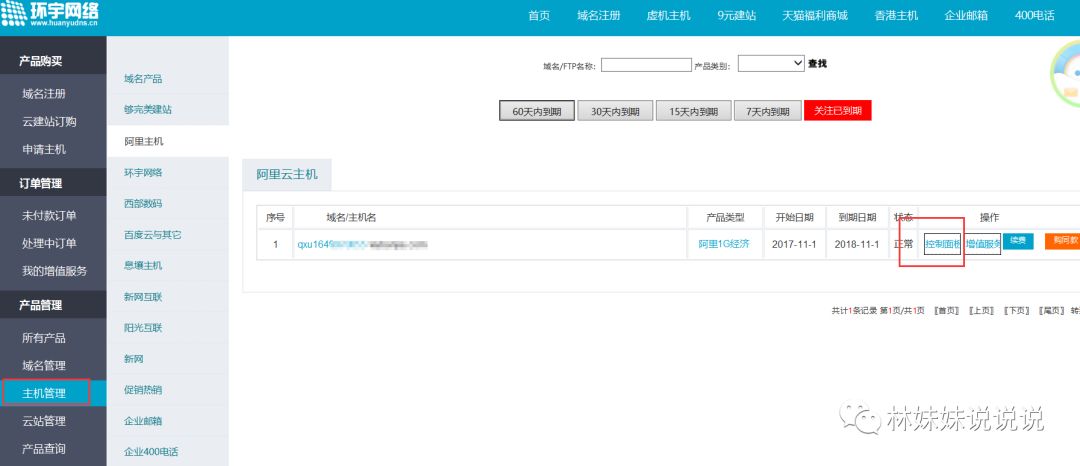Open 所有产品 in left sidebar

click(x=44, y=338)
